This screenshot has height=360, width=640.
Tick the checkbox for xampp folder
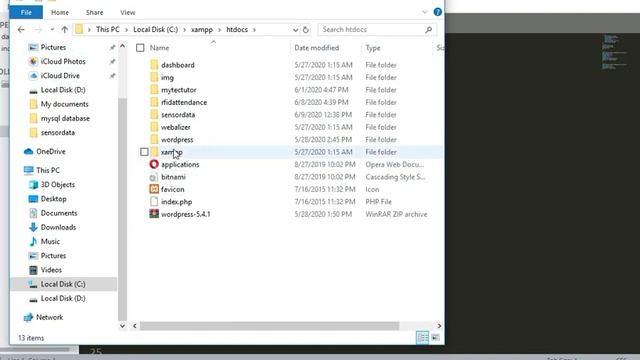point(144,152)
